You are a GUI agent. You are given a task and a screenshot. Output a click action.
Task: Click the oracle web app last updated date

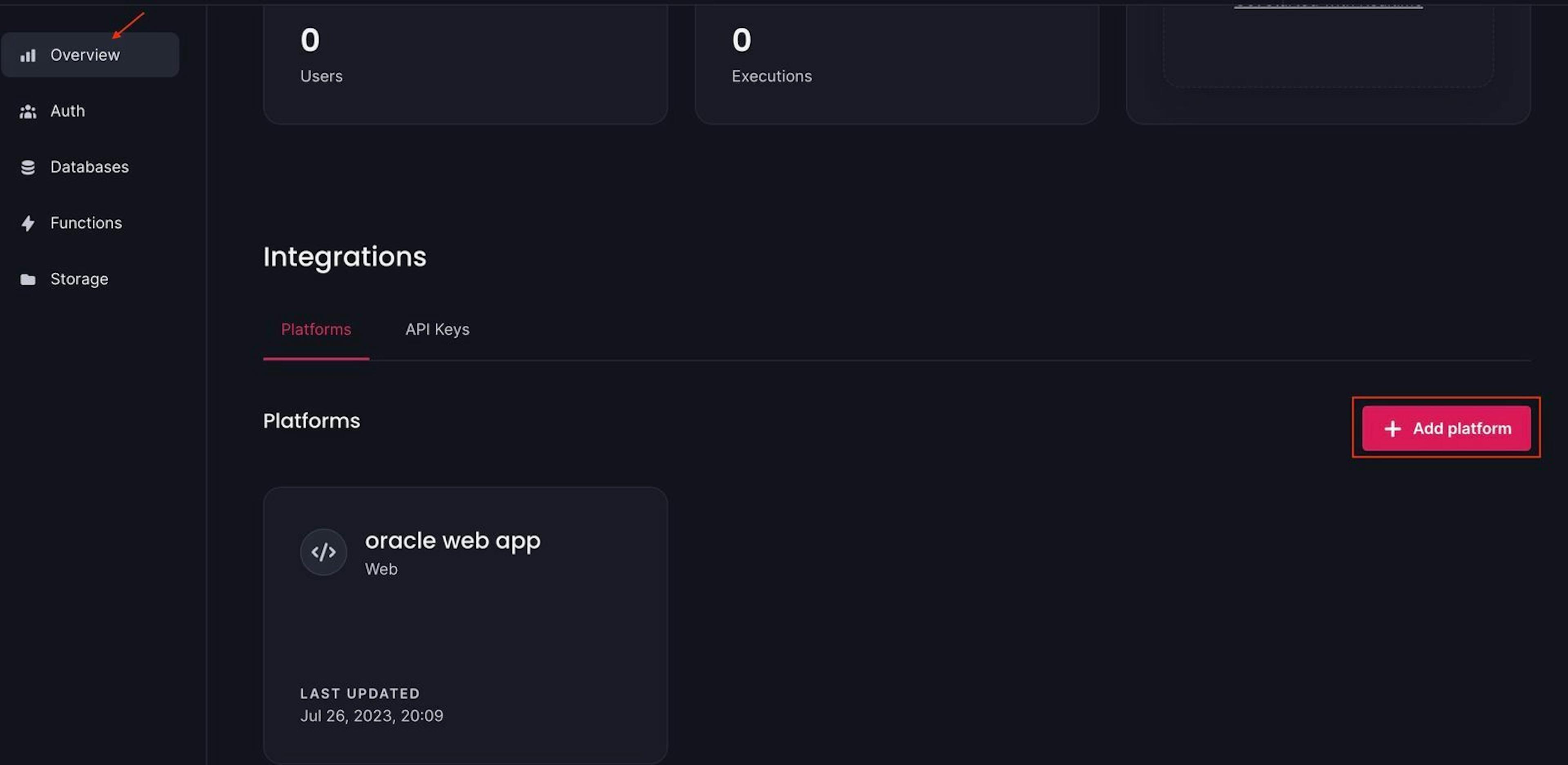pos(371,716)
